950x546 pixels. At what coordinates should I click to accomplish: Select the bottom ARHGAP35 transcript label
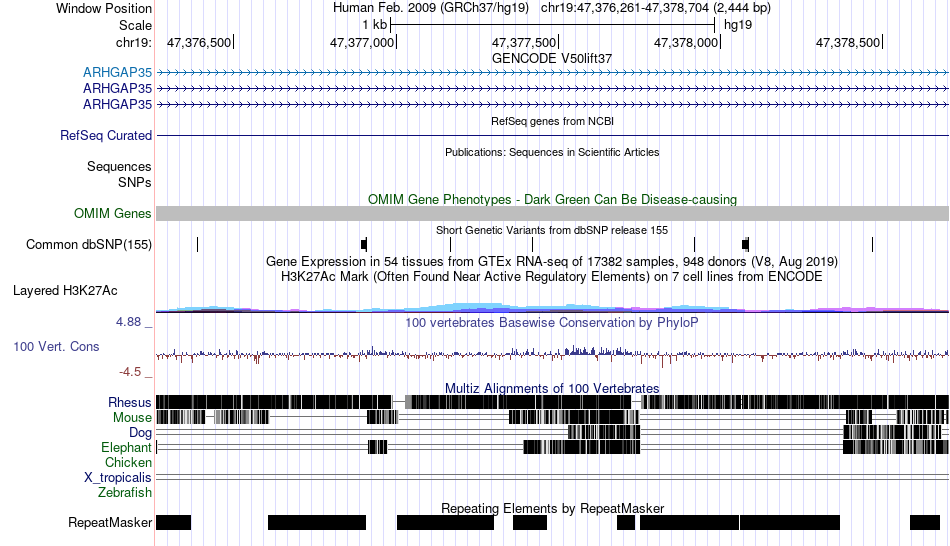tap(118, 104)
